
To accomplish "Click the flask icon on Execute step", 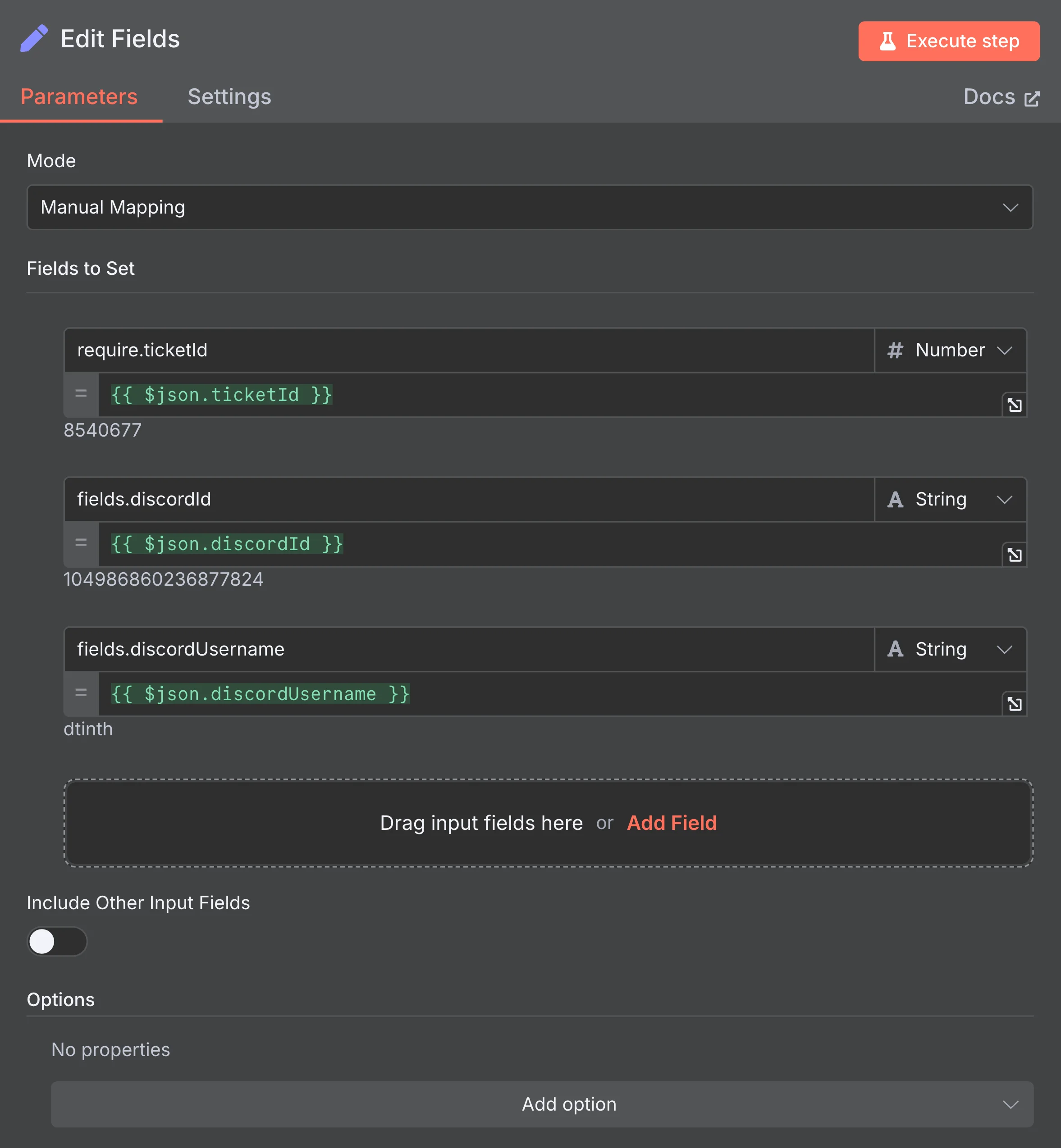I will 887,41.
